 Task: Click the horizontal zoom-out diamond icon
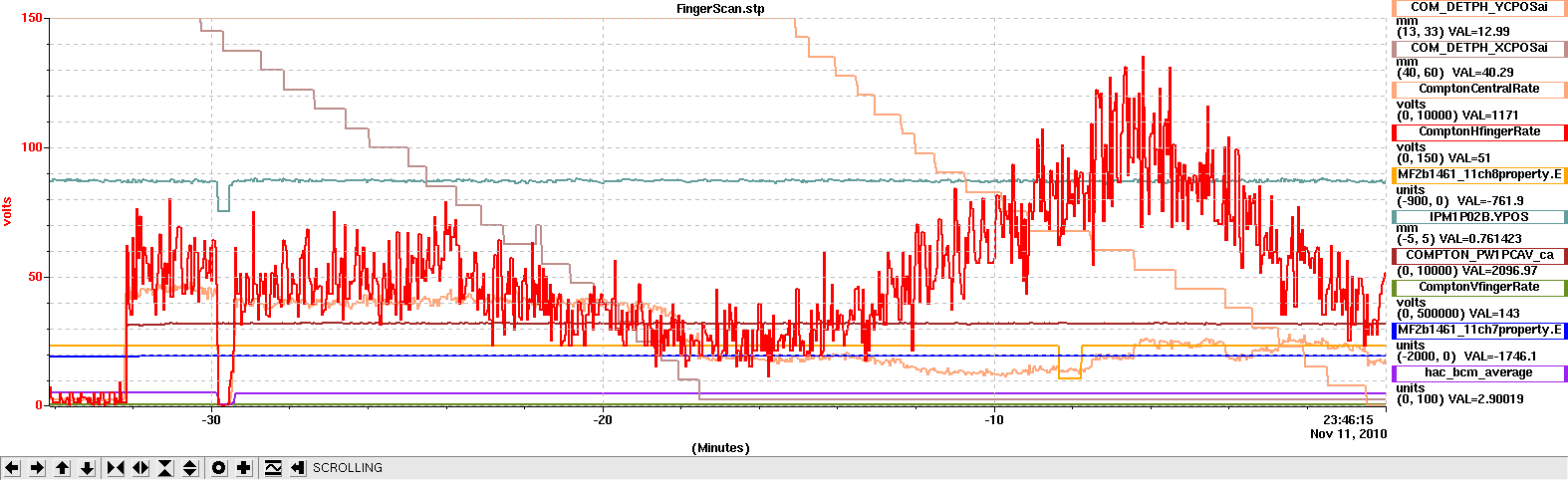coord(140,468)
